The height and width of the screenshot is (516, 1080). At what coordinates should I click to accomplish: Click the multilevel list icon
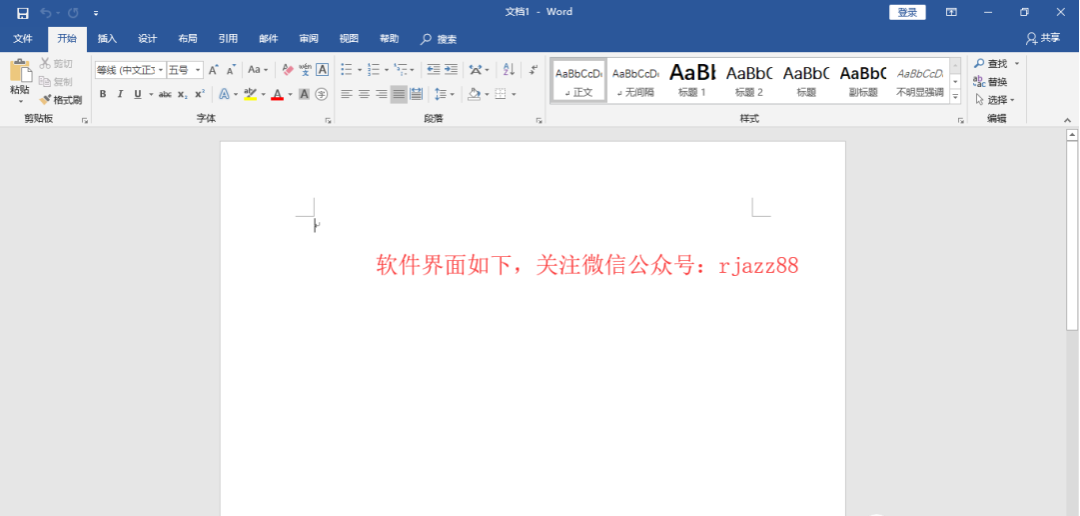(401, 70)
